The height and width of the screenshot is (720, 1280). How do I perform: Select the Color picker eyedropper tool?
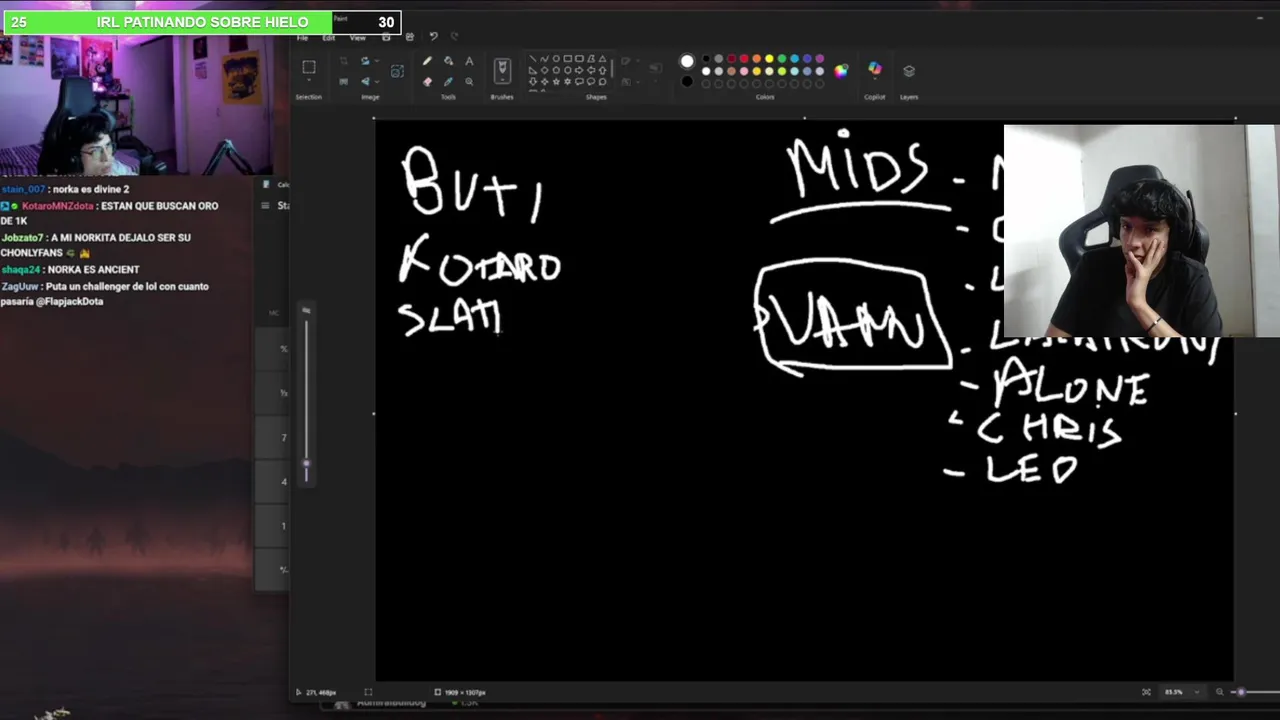448,81
